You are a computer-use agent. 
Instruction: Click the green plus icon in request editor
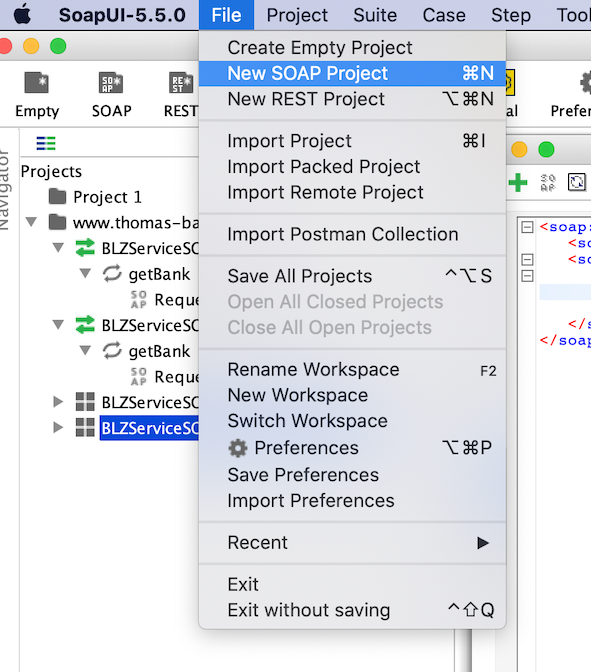(518, 183)
